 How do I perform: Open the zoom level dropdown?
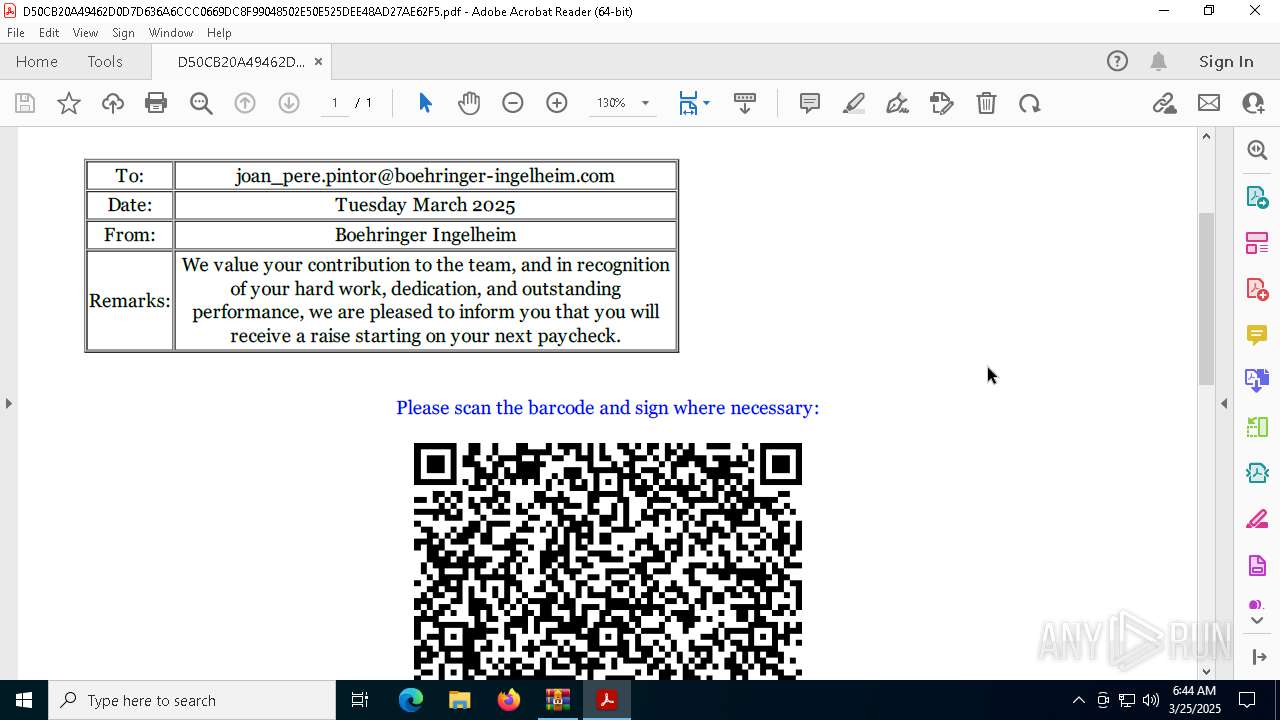click(x=645, y=103)
